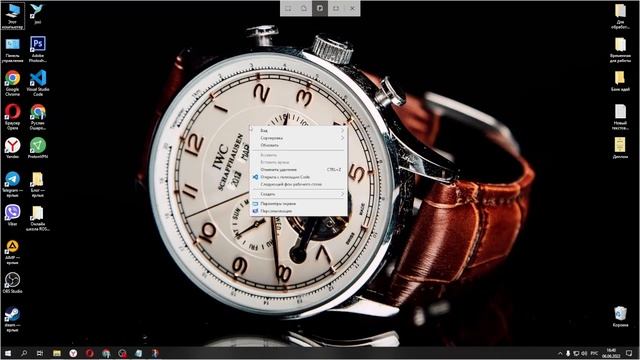The image size is (640, 360).
Task: Choose 'Открыть с помощью Code' entry
Action: pyautogui.click(x=298, y=177)
